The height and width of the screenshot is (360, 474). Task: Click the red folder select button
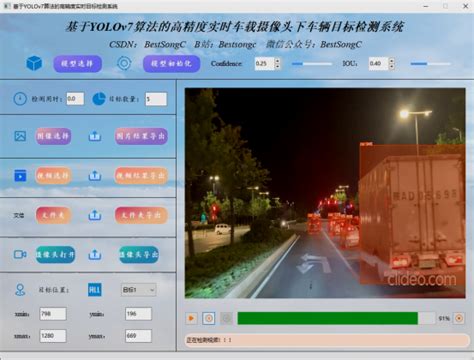click(53, 215)
